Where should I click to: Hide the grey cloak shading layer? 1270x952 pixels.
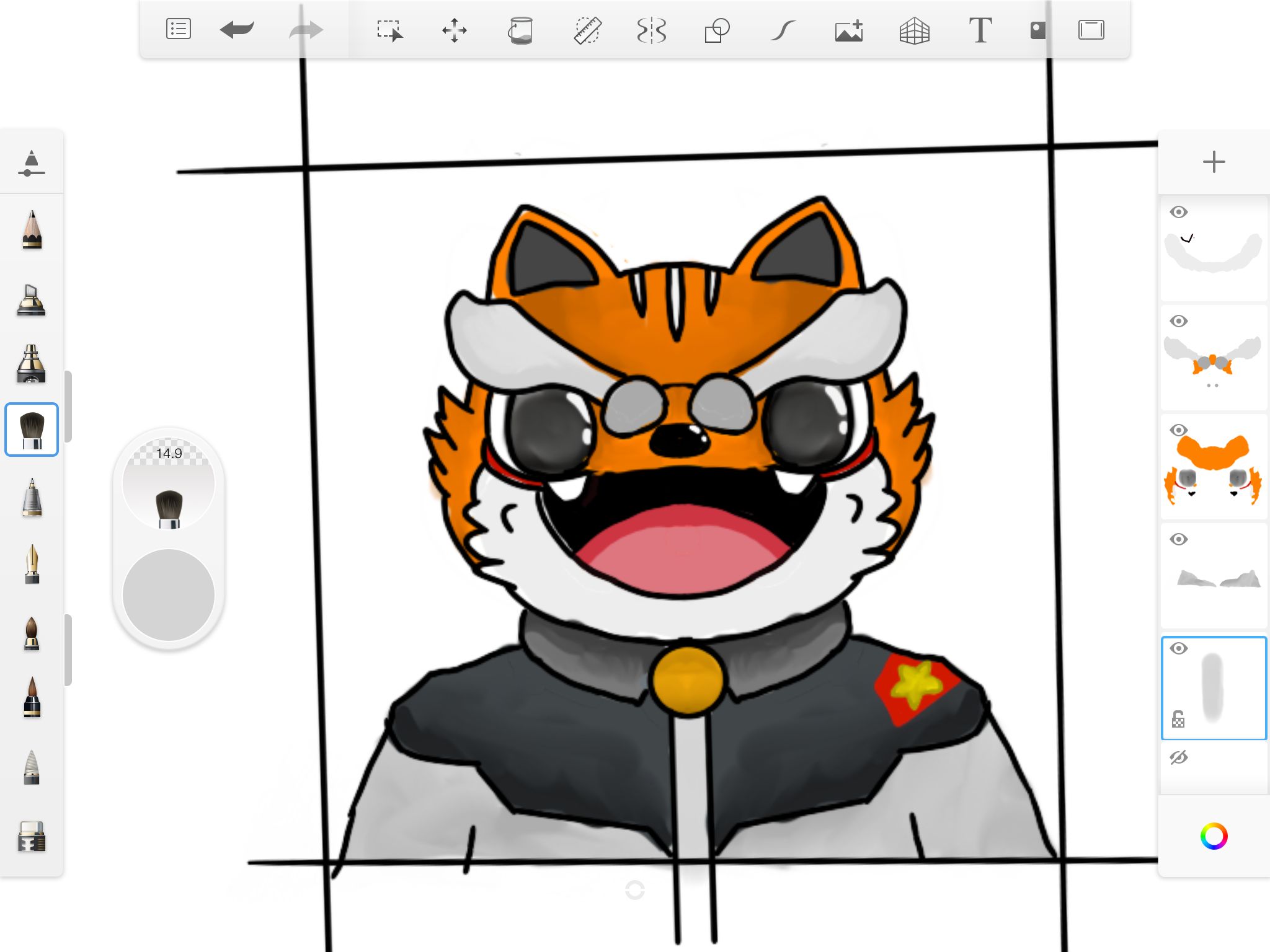(1179, 539)
